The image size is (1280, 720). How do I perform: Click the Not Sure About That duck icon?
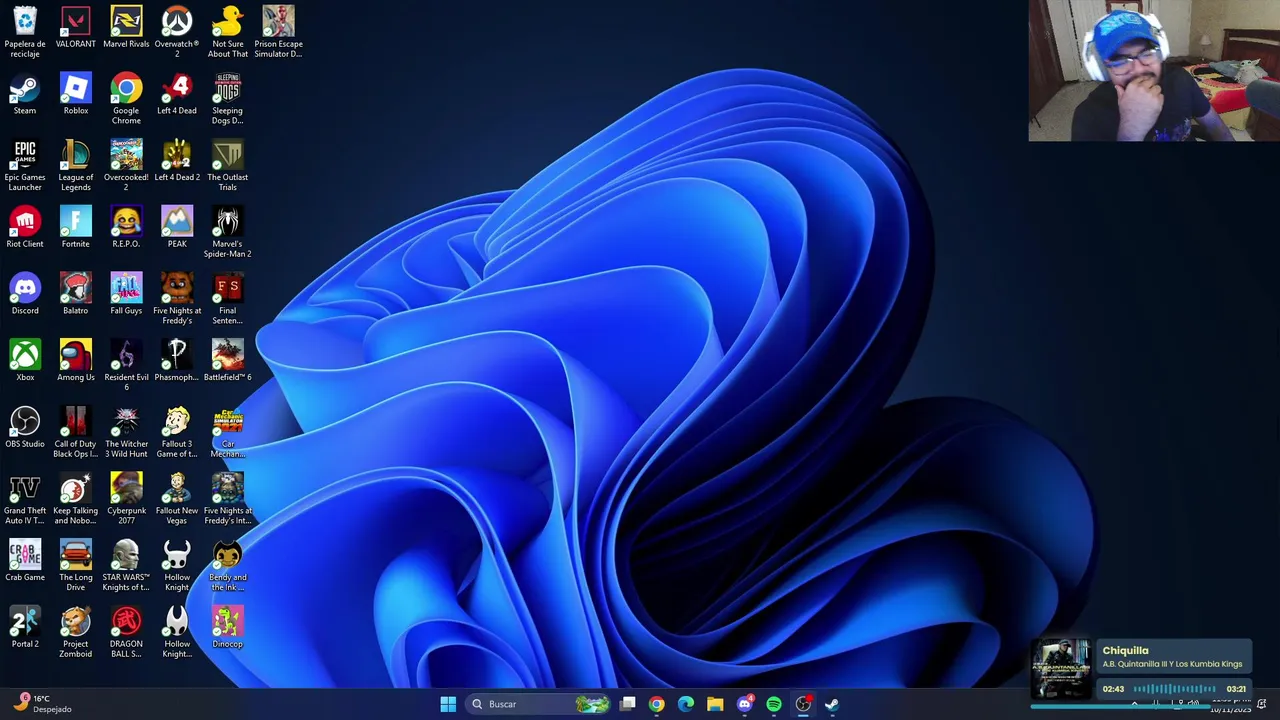(x=228, y=31)
